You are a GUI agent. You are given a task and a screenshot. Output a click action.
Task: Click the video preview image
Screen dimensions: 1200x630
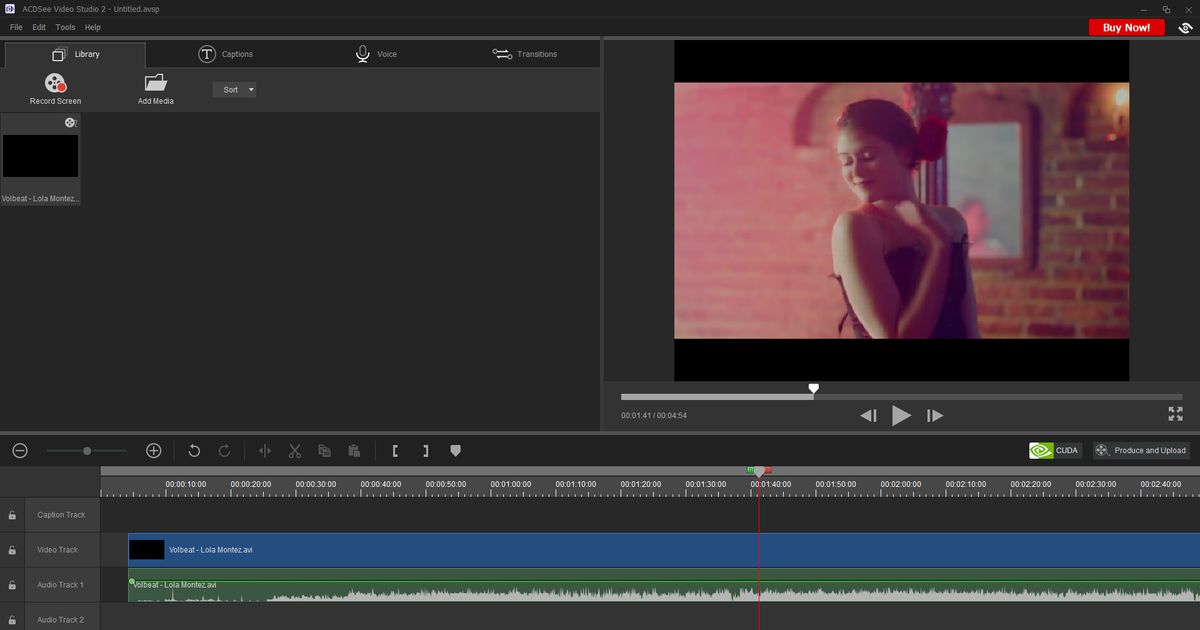[x=901, y=211]
